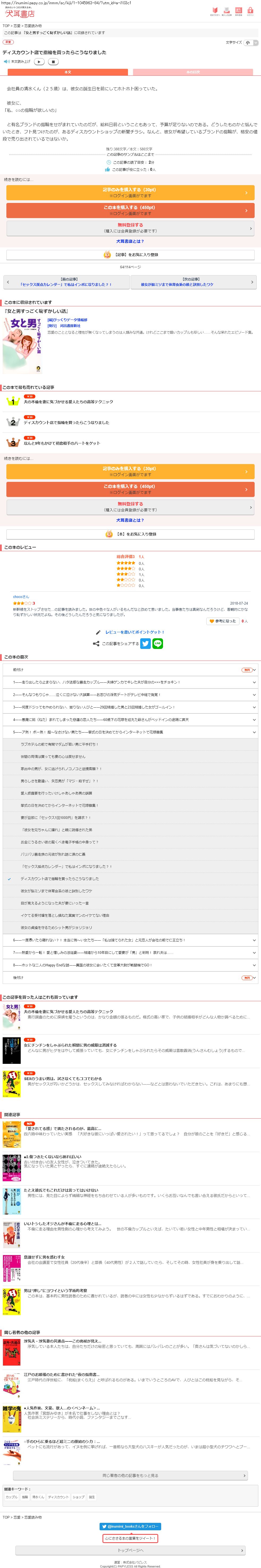Open related article 意識せずに男を惑わす女
This screenshot has height=1568, width=261.
click(x=44, y=1257)
